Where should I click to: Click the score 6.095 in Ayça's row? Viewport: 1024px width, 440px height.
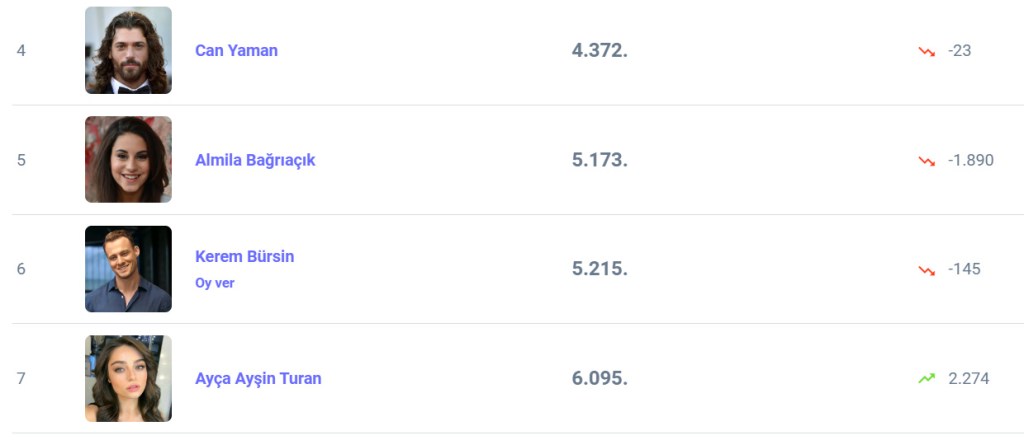pos(599,378)
